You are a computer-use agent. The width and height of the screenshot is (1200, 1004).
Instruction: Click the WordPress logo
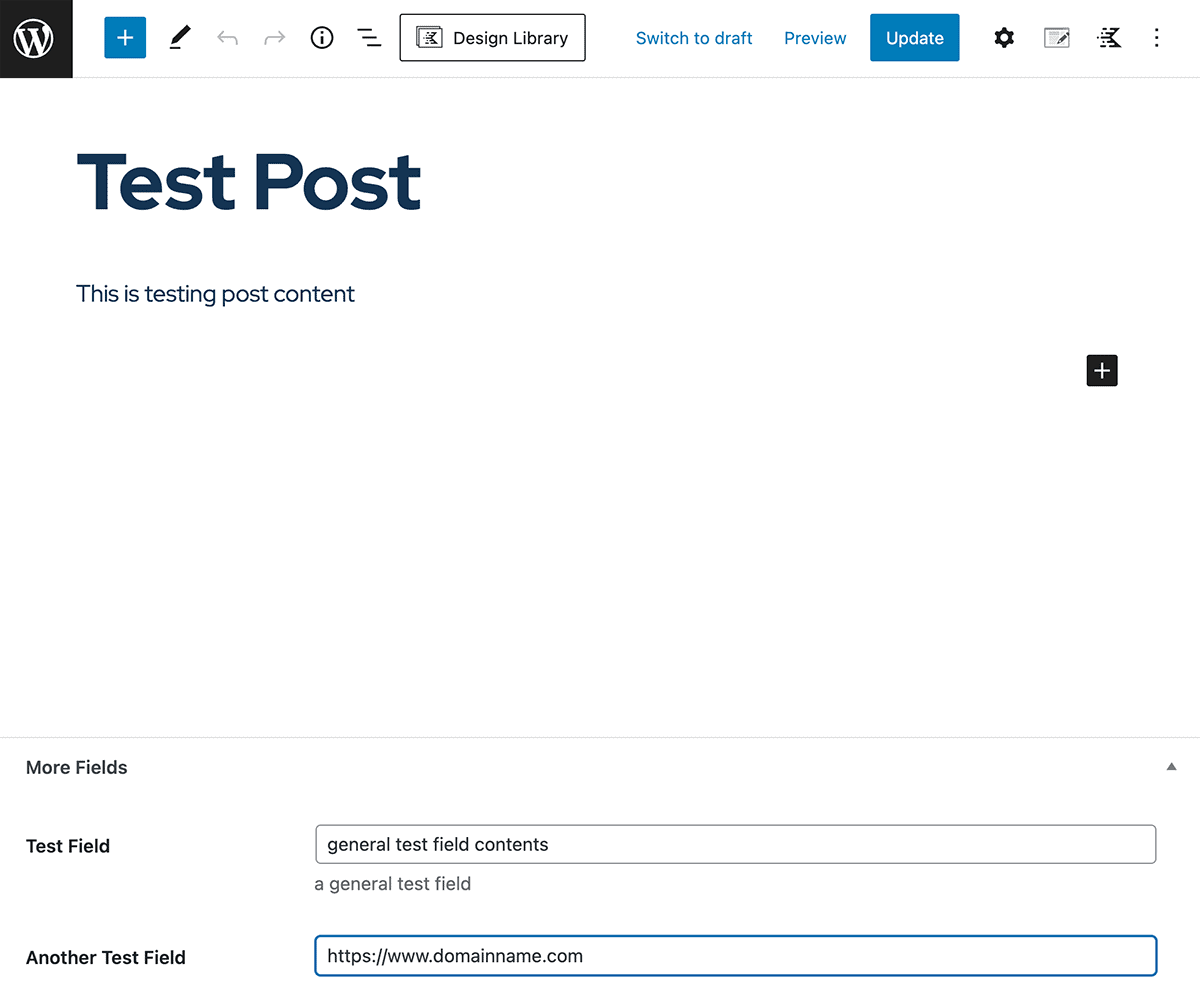[36, 38]
